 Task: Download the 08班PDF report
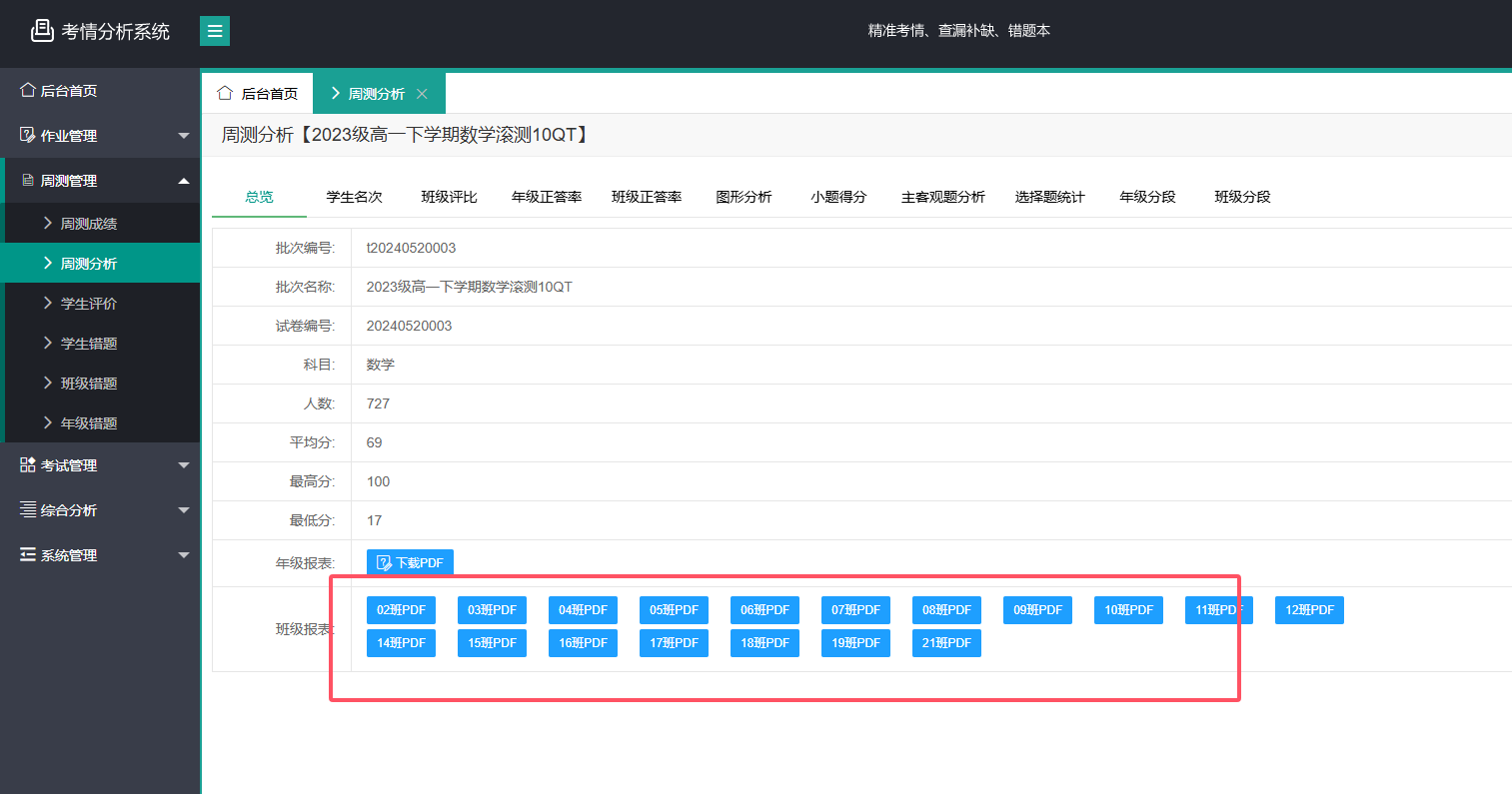click(946, 609)
